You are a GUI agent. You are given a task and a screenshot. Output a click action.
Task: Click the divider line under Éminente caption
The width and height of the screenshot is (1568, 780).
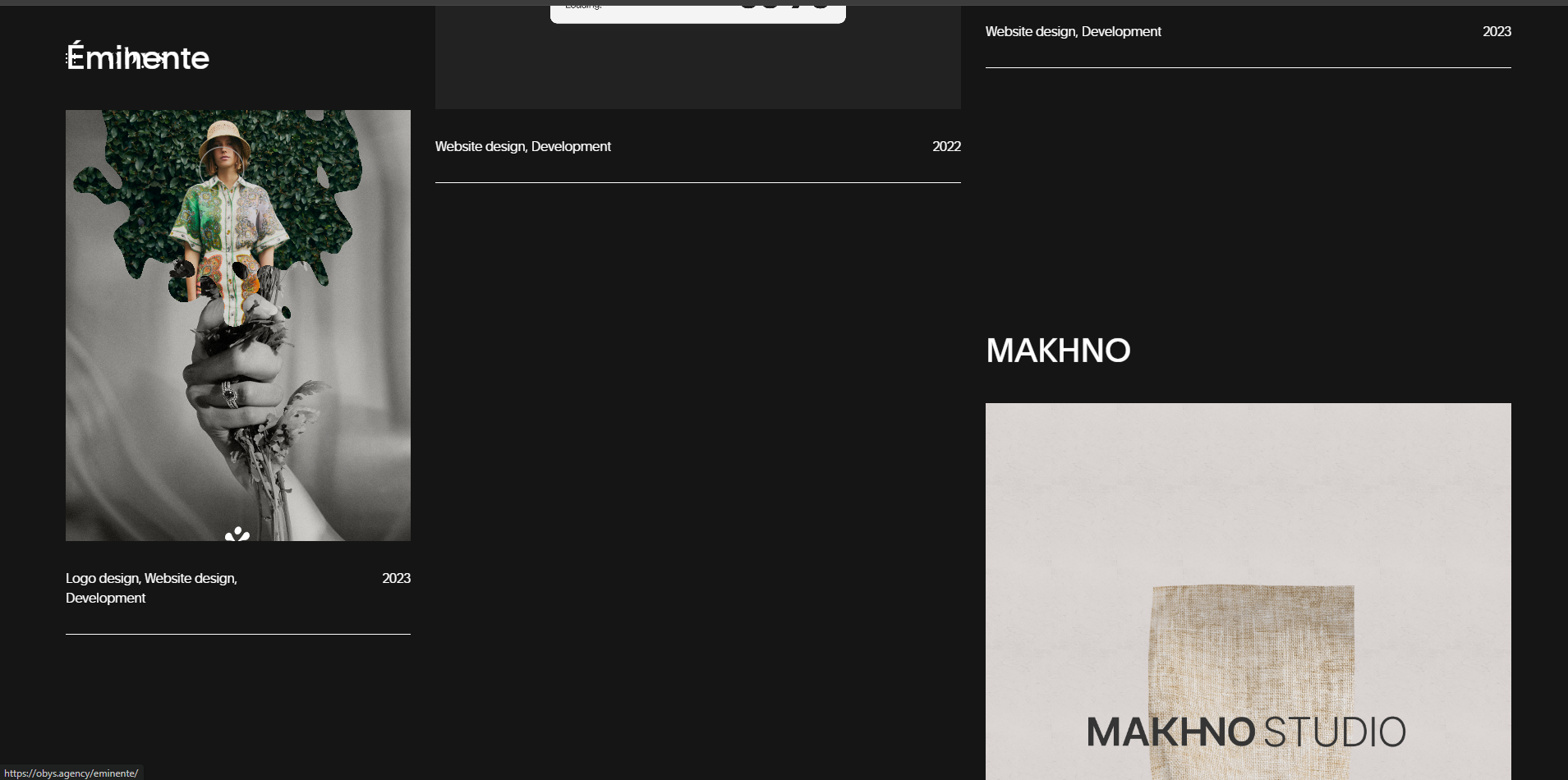point(238,634)
